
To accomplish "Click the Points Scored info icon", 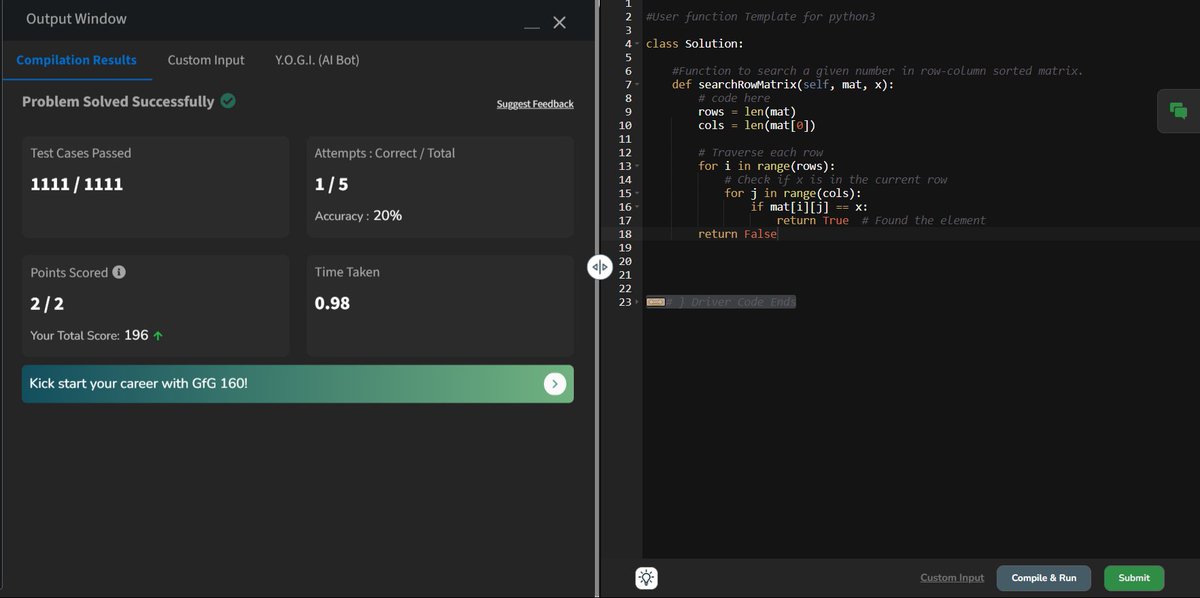I will pos(119,272).
